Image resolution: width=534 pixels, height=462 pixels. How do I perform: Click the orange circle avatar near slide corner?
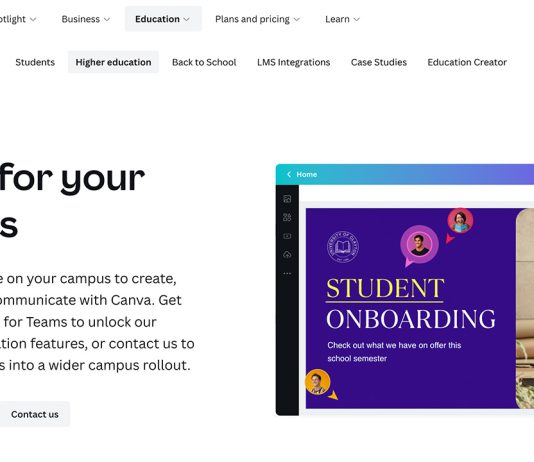[317, 382]
